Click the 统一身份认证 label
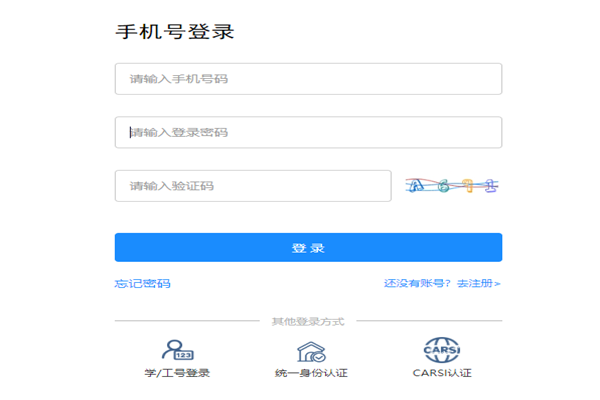The image size is (600, 400). pyautogui.click(x=311, y=373)
